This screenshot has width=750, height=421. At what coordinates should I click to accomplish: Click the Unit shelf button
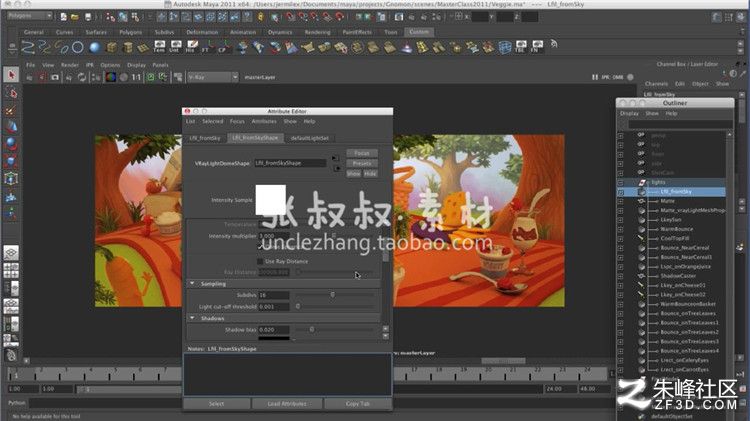(x=174, y=47)
